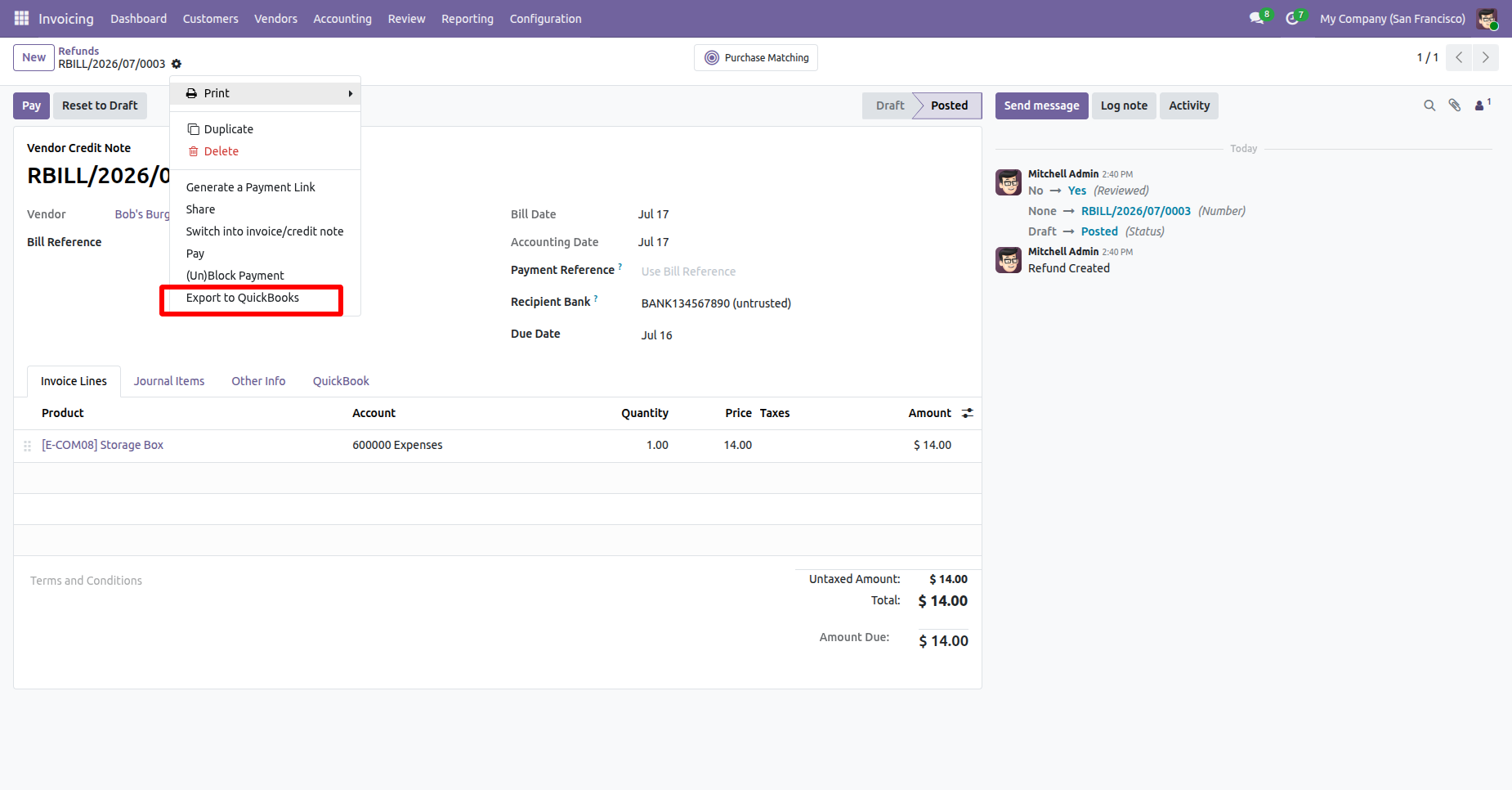Image resolution: width=1512 pixels, height=790 pixels.
Task: Select Duplicate from the action menu
Action: (265, 129)
